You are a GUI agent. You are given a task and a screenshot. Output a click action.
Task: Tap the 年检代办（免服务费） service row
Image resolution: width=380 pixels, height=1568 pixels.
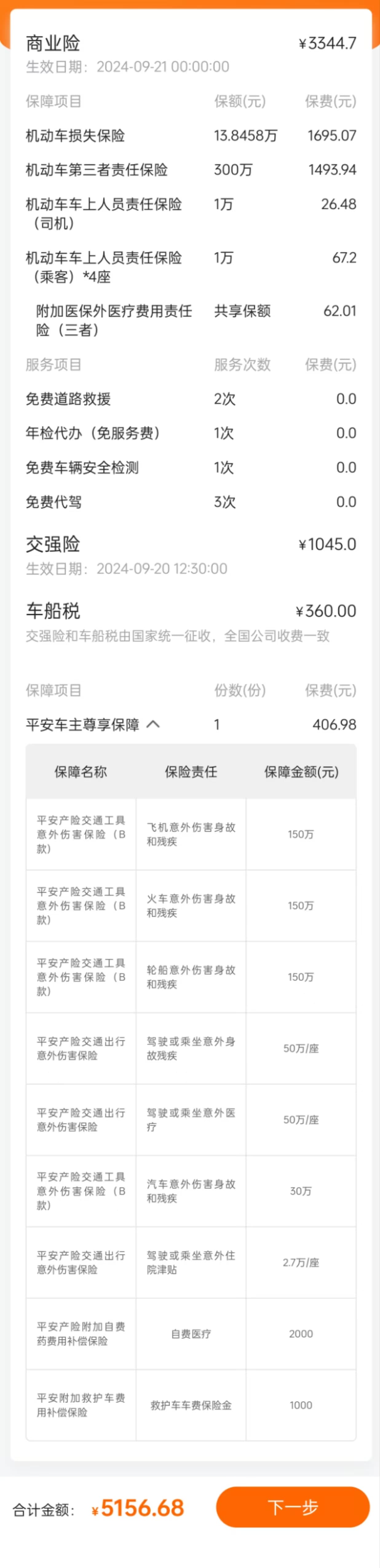coord(191,433)
